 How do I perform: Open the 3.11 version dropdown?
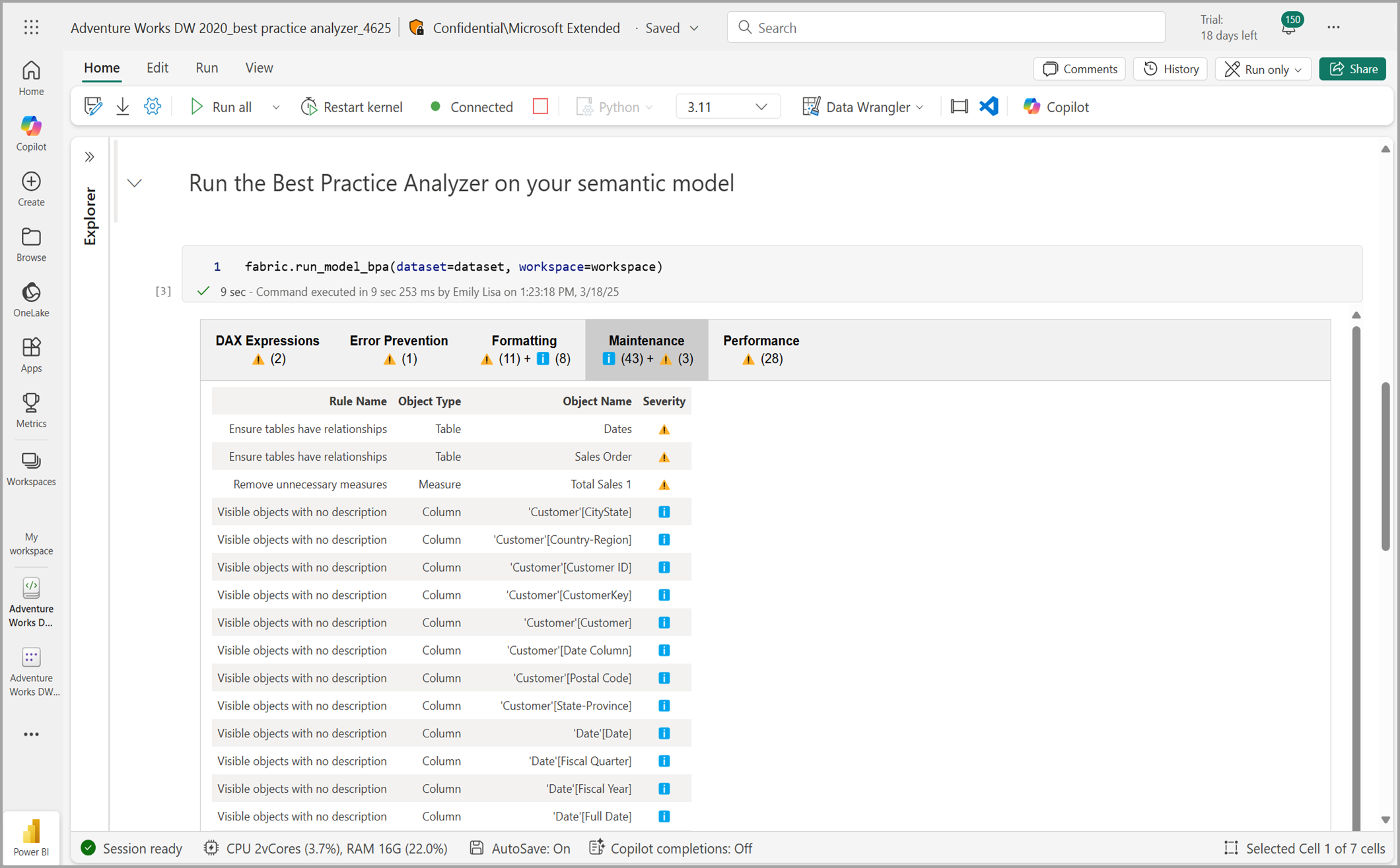727,106
